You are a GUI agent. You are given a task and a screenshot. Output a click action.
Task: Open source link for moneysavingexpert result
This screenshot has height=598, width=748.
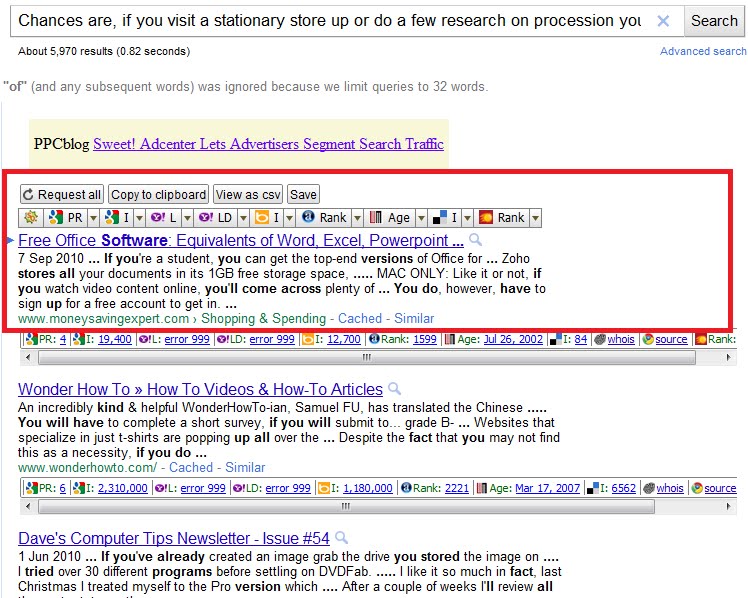671,339
